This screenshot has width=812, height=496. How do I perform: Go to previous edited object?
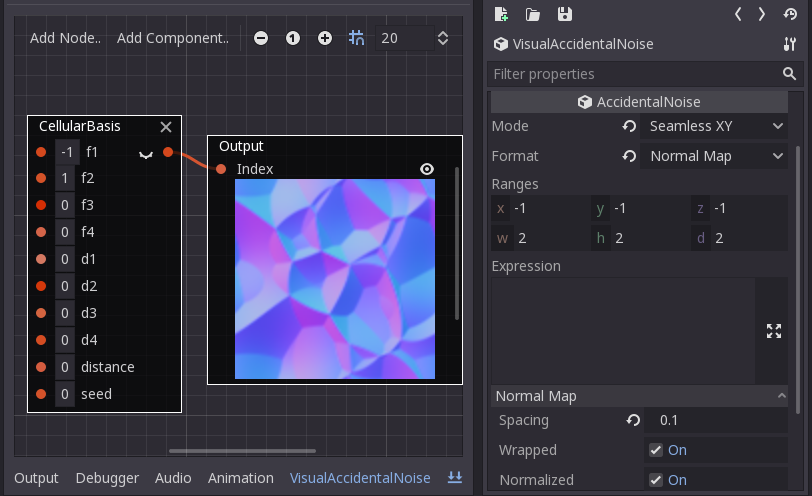coord(738,14)
